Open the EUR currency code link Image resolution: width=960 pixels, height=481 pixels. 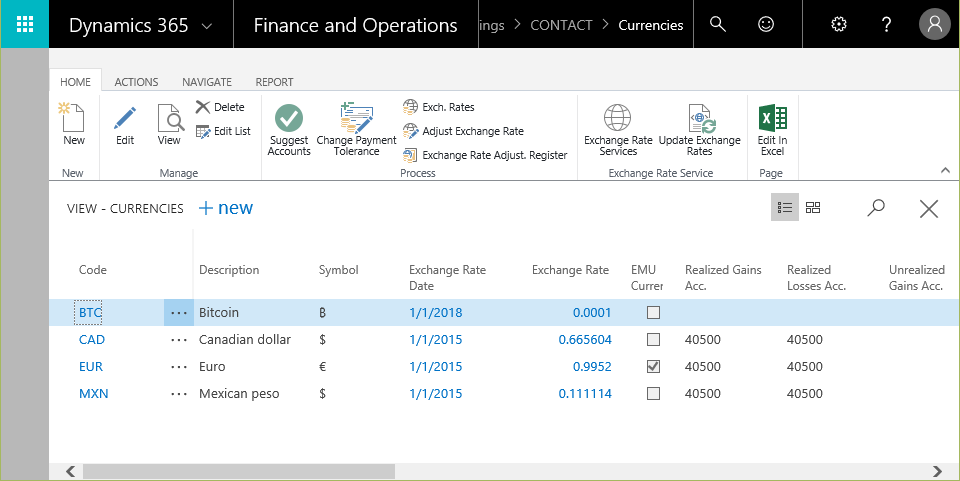91,367
